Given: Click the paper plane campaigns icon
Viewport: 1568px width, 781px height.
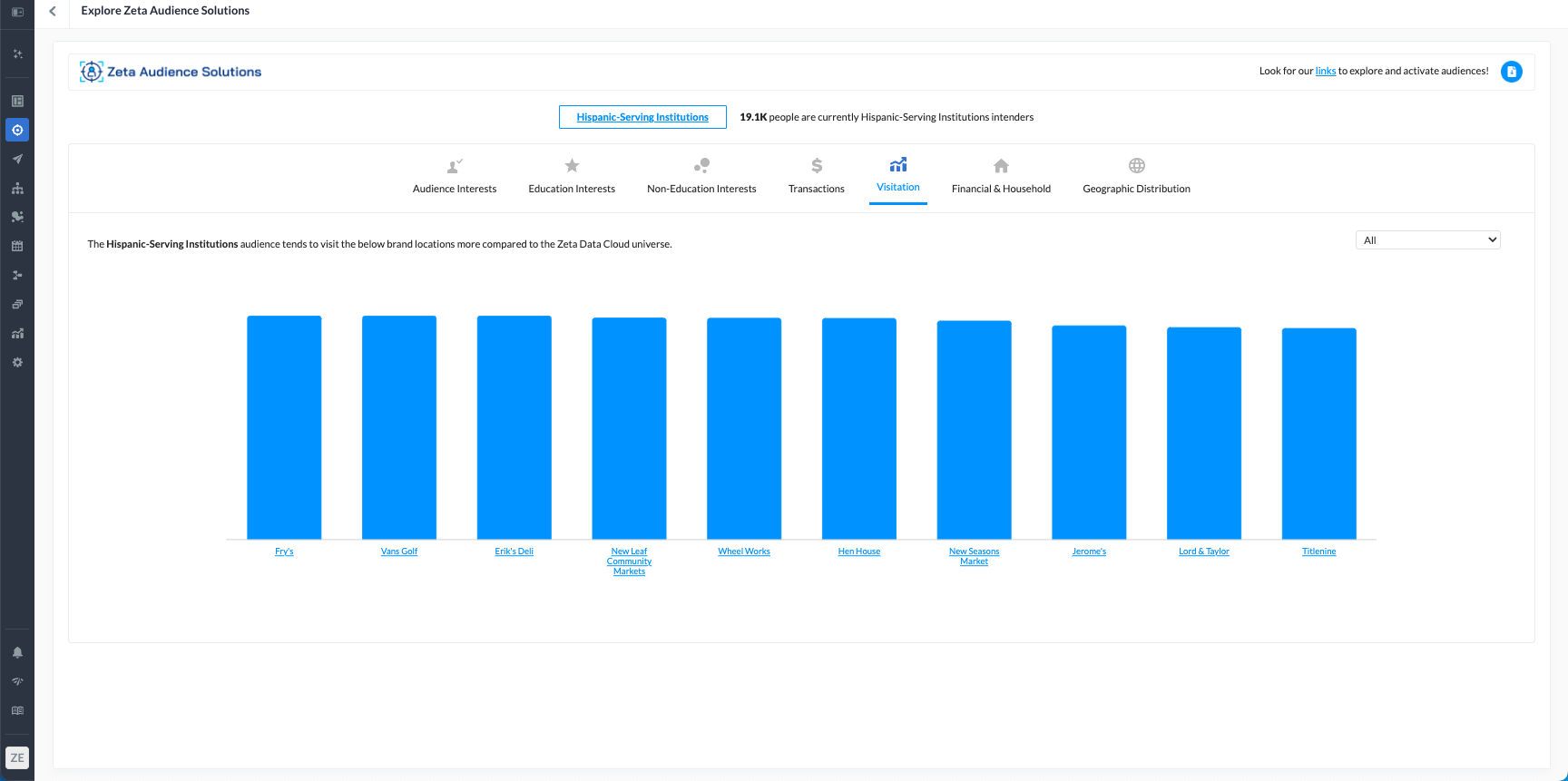Looking at the screenshot, I should pyautogui.click(x=17, y=159).
